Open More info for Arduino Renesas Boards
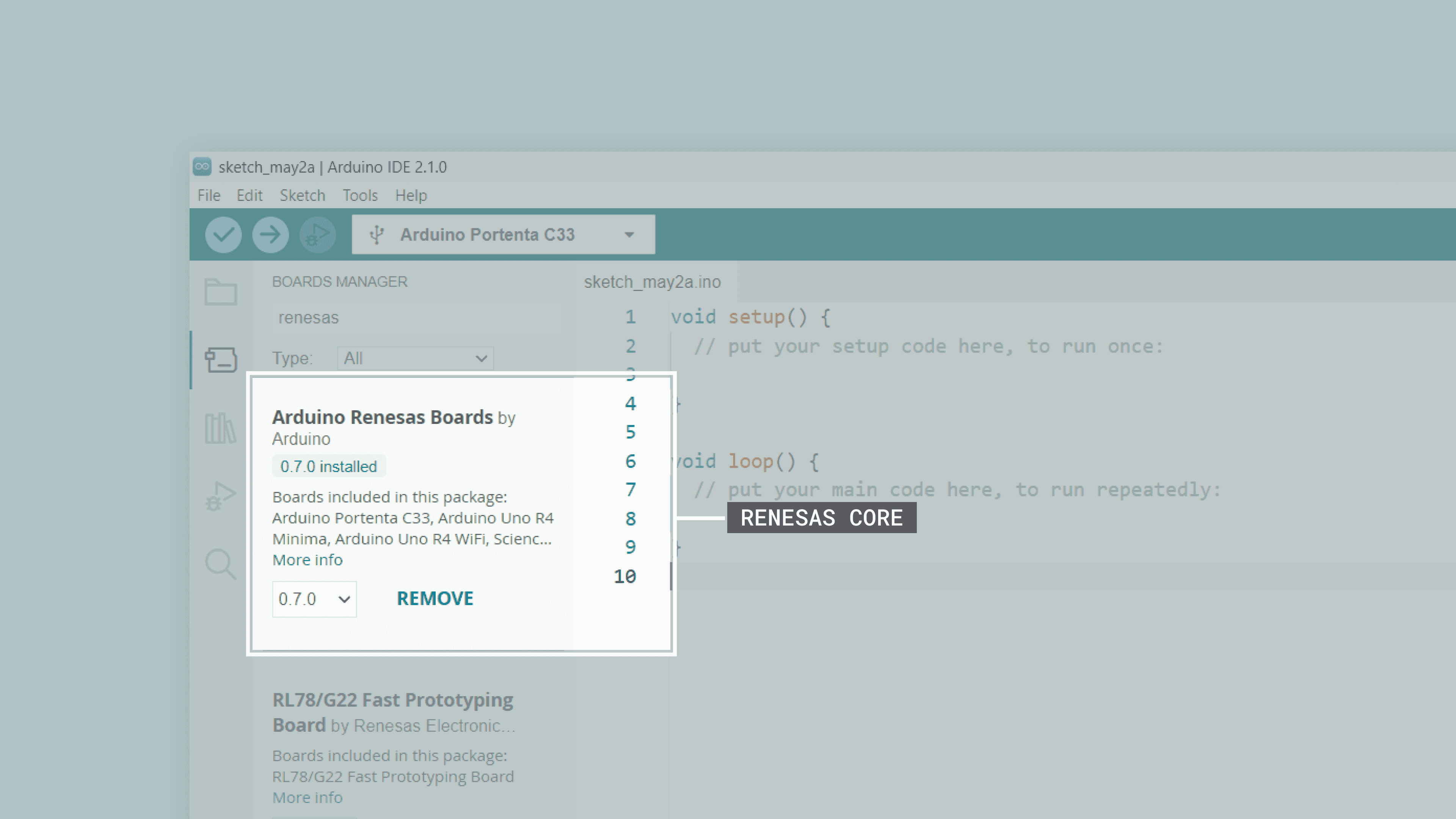This screenshot has height=819, width=1456. [x=308, y=560]
